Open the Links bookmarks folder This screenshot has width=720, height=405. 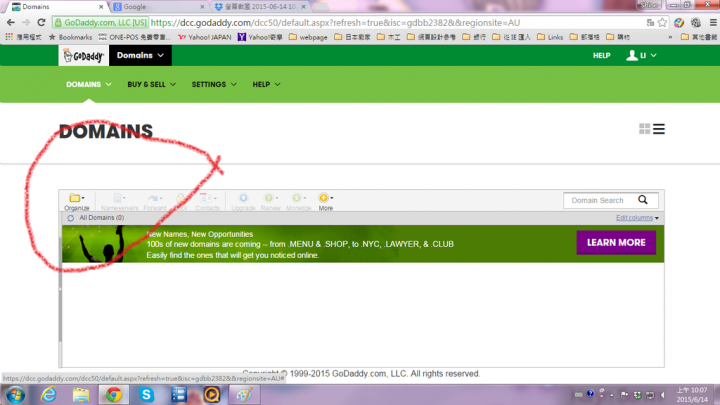pos(550,37)
